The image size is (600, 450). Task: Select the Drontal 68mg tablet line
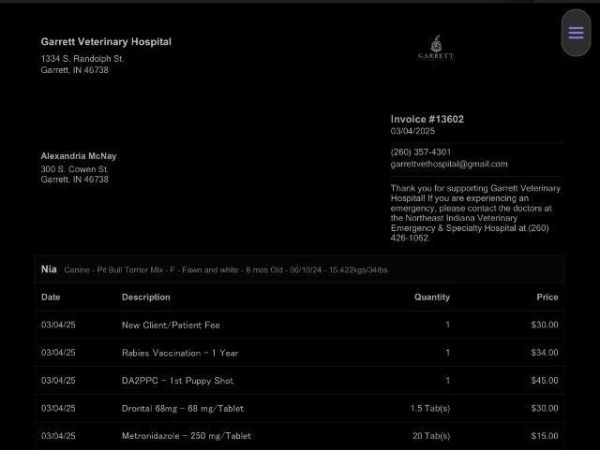click(x=182, y=409)
